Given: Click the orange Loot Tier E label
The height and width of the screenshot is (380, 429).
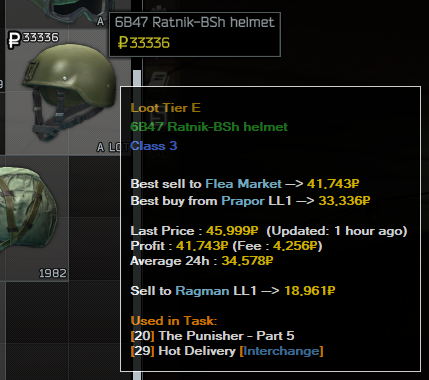Looking at the screenshot, I should (x=165, y=108).
